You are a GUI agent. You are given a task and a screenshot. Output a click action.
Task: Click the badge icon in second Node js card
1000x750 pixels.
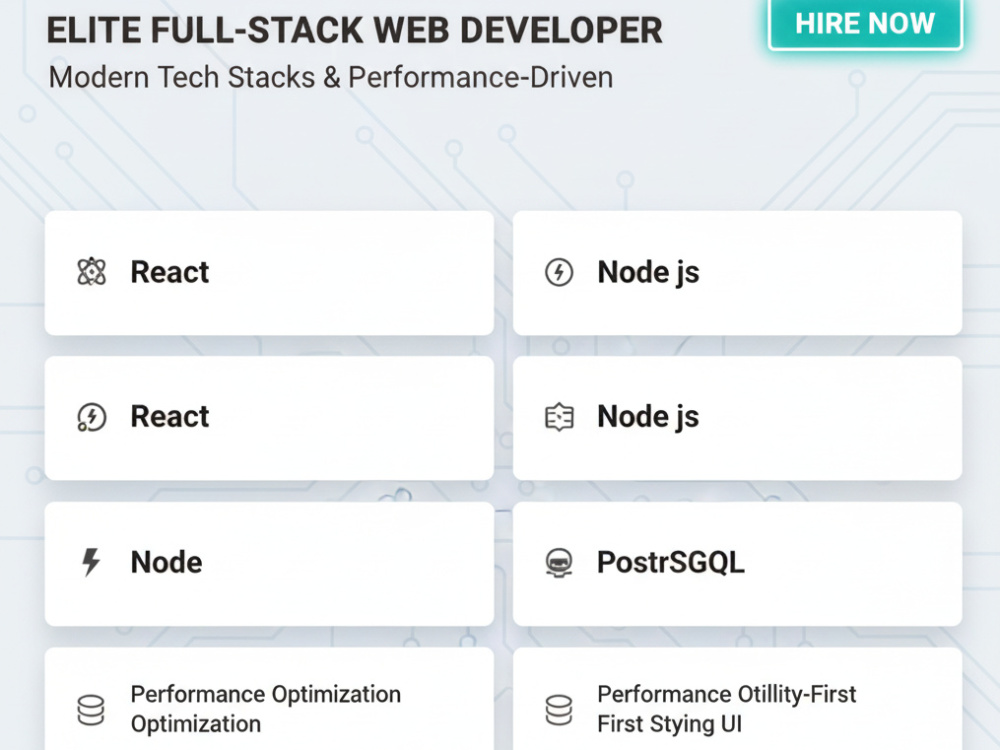559,417
